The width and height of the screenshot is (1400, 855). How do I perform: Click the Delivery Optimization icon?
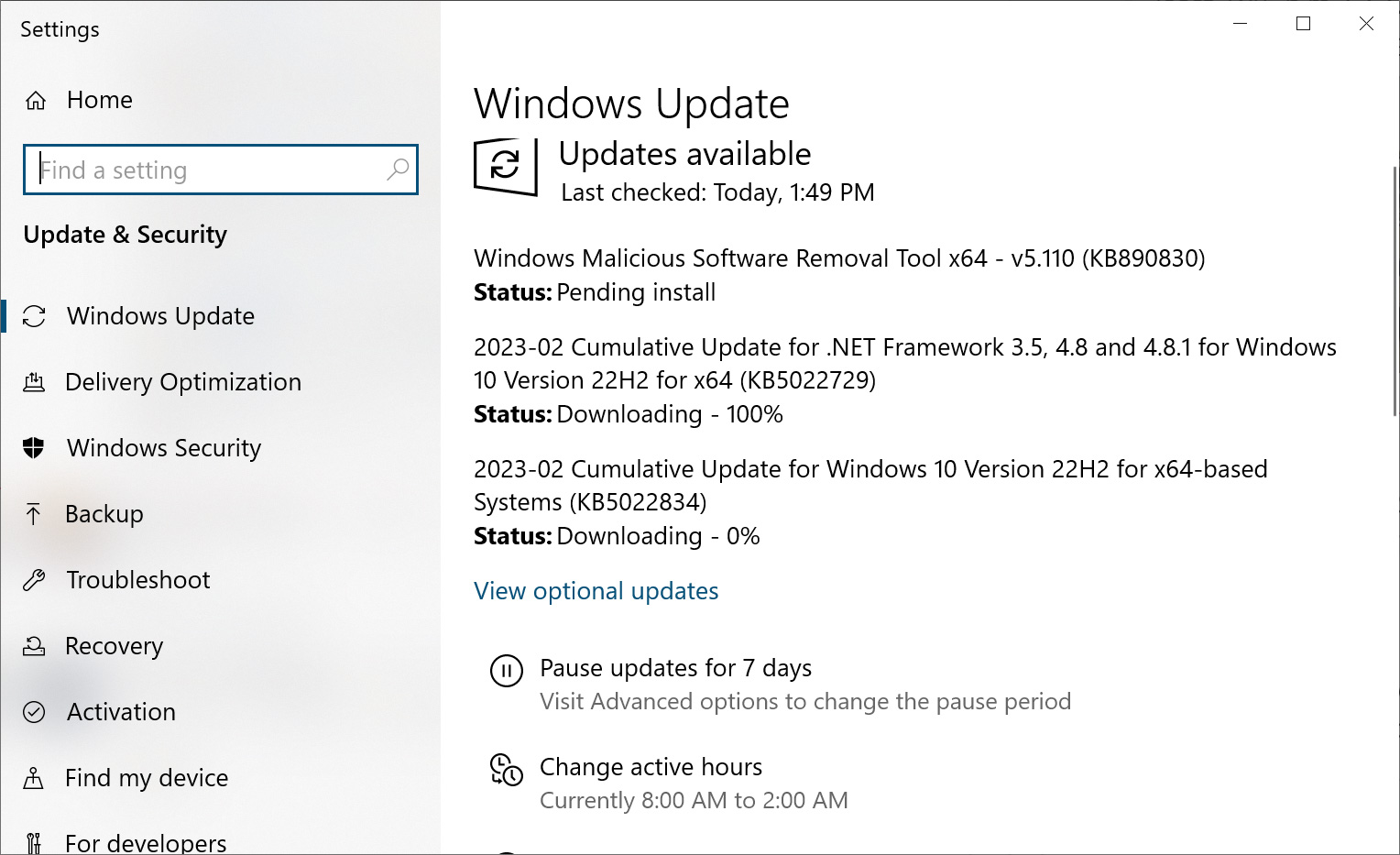[34, 382]
